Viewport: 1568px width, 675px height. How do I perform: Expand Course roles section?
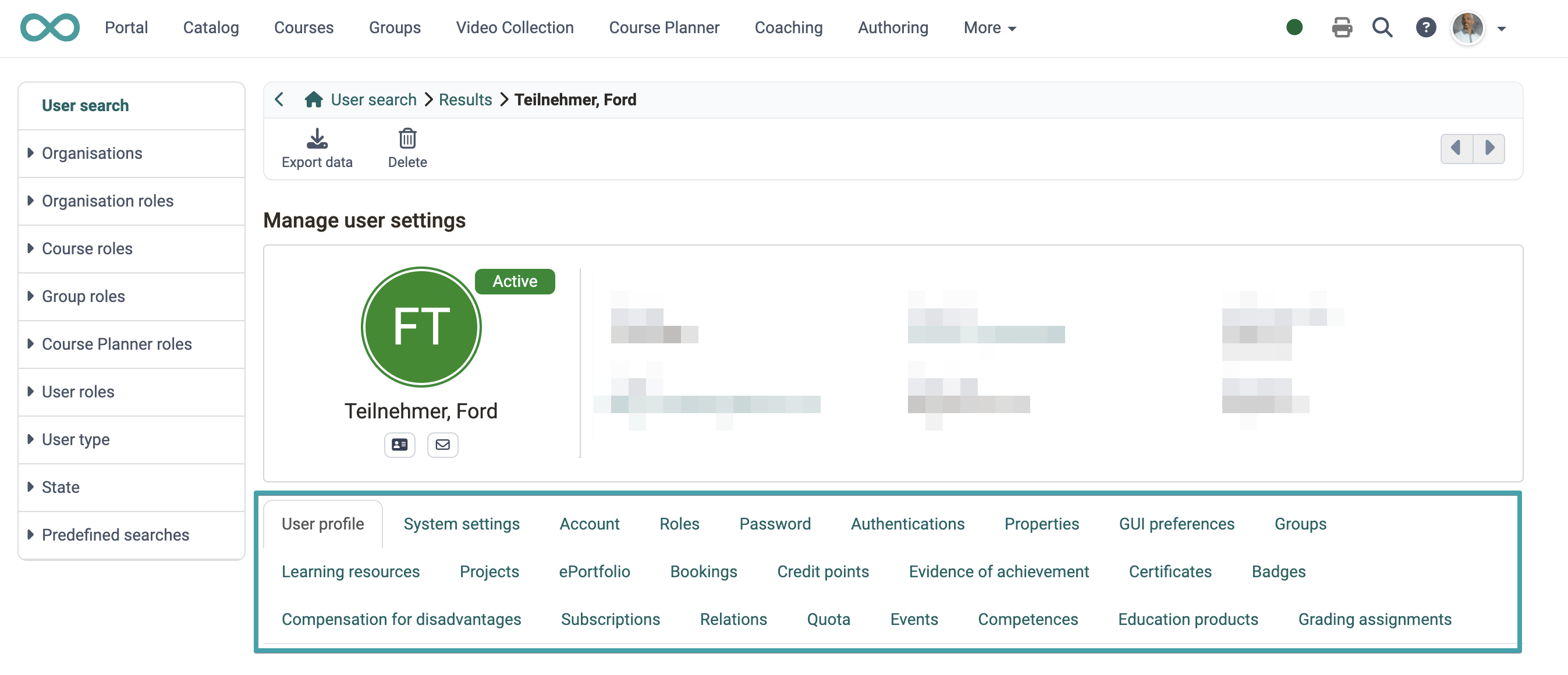point(132,248)
